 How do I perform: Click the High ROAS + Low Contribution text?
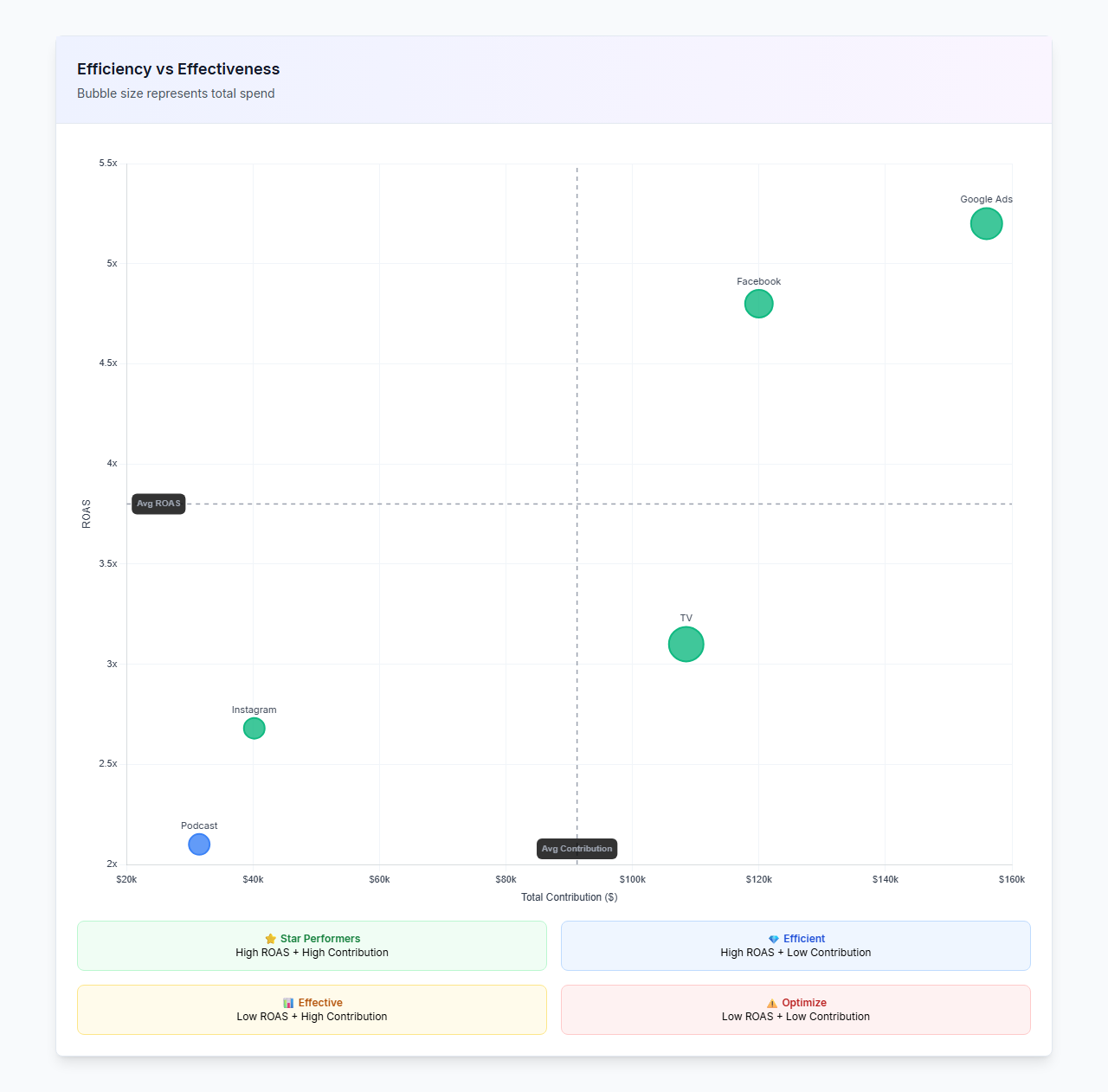coord(796,953)
